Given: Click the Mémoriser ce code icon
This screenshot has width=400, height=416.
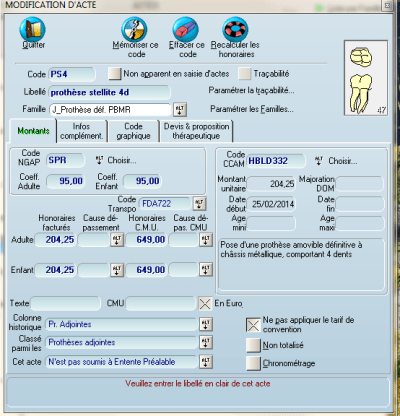Looking at the screenshot, I should (x=134, y=29).
